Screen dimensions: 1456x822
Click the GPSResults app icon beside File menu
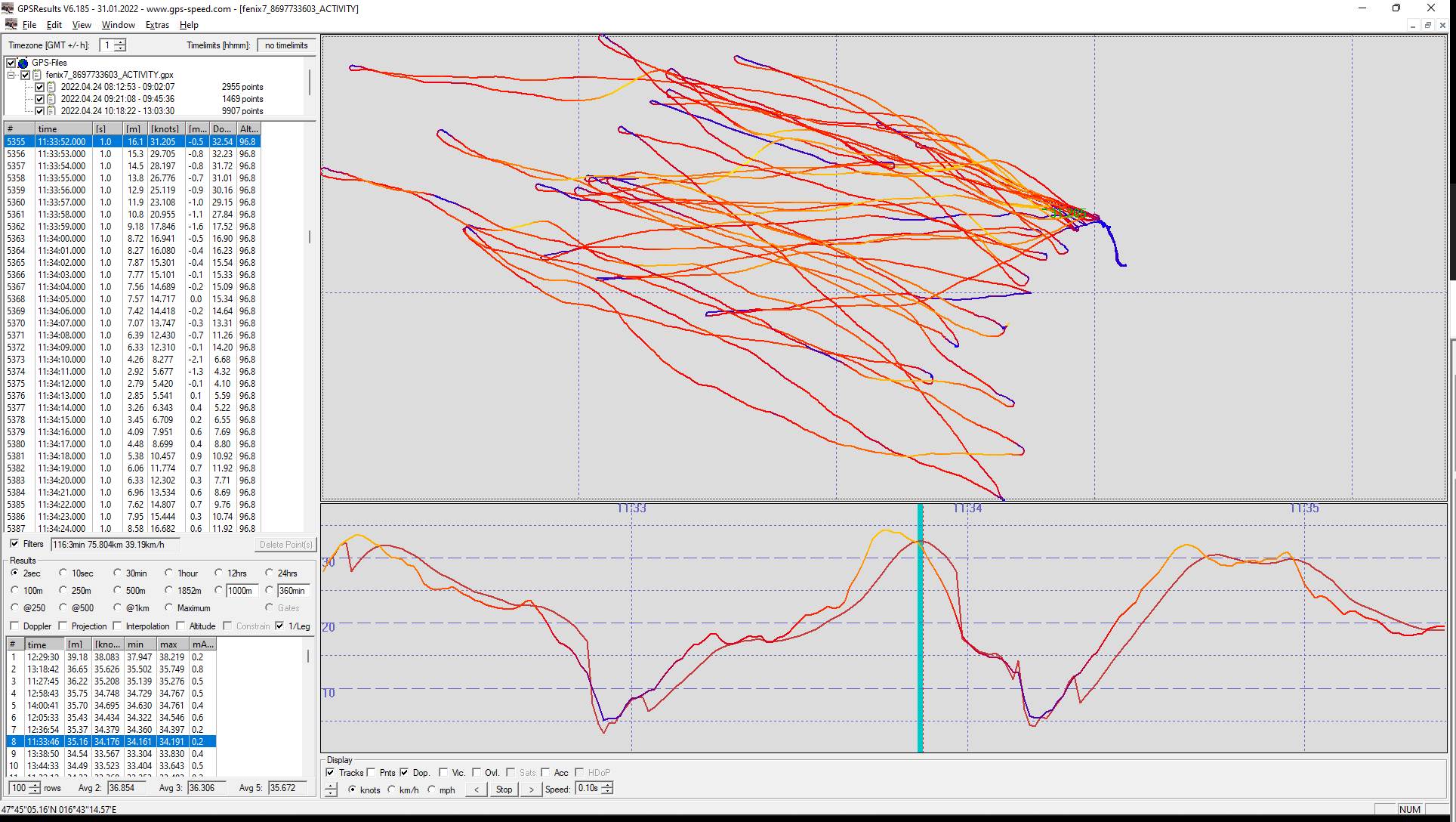[x=11, y=25]
